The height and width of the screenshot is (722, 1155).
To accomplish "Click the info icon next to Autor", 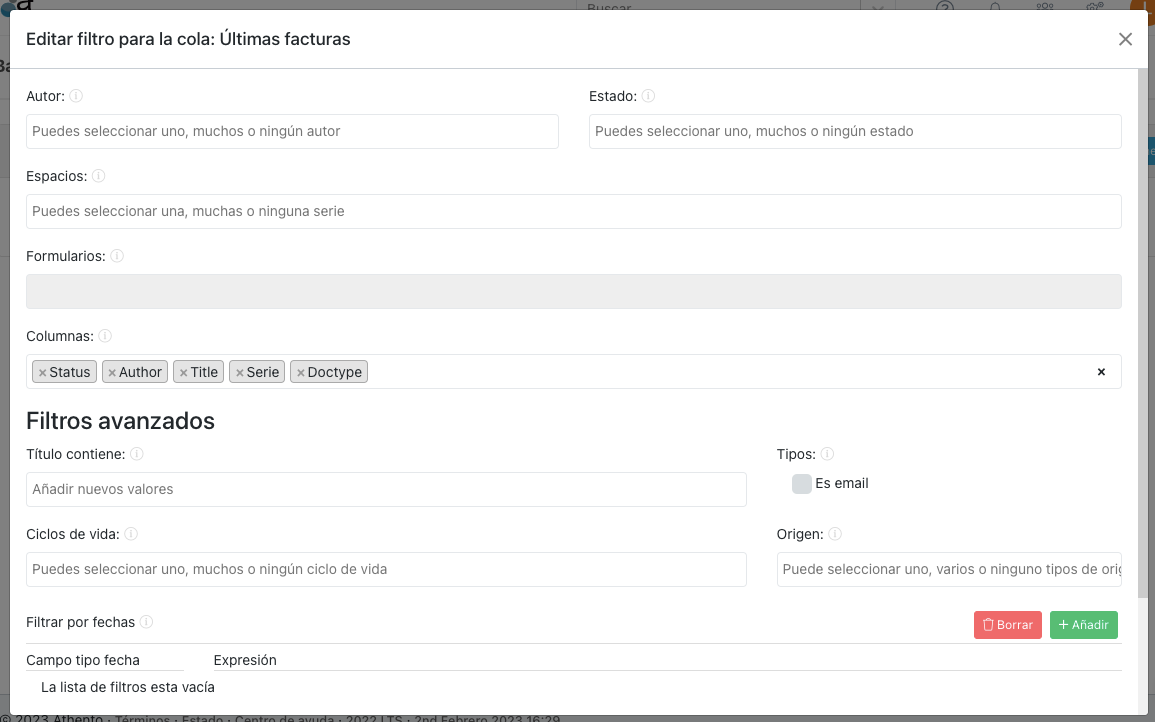I will tap(76, 97).
